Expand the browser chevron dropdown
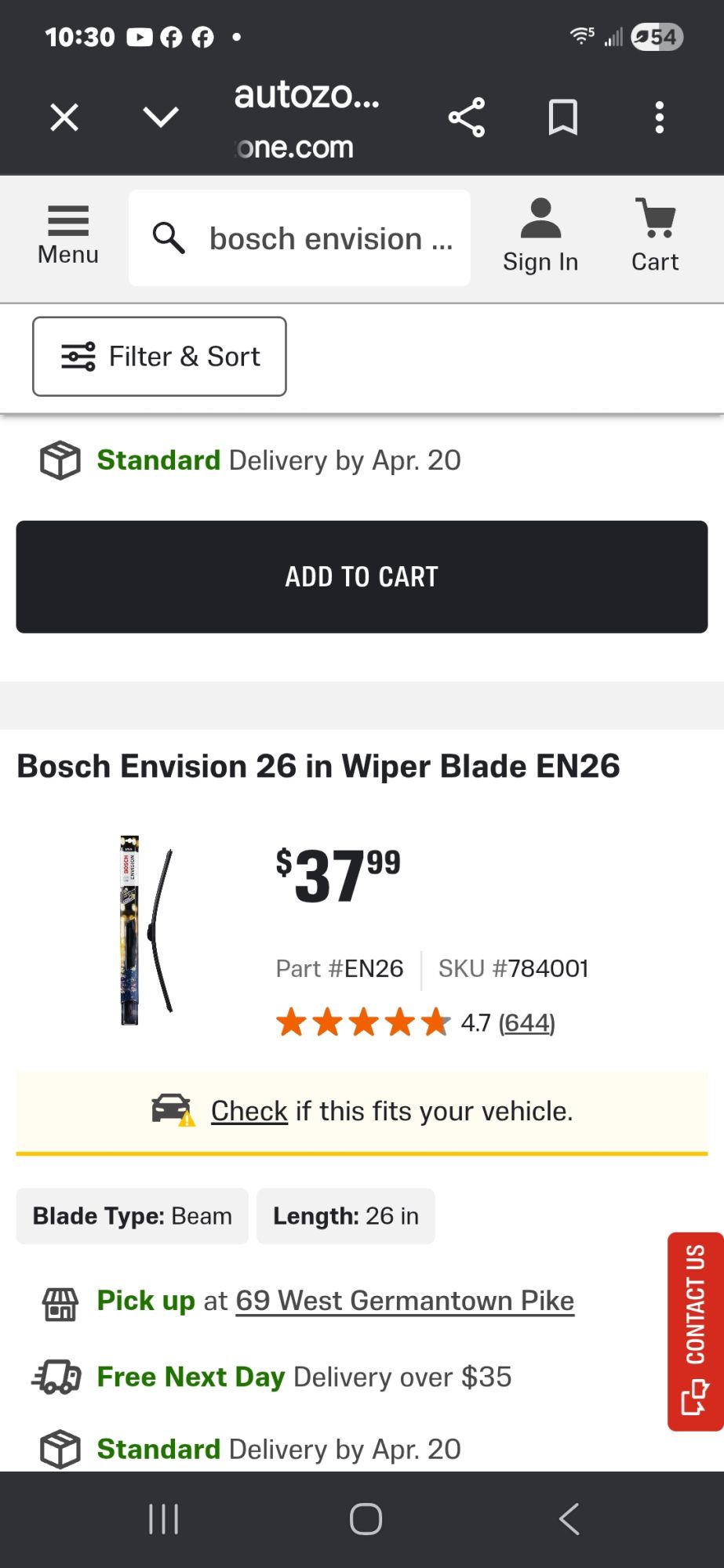The height and width of the screenshot is (1568, 724). 161,118
